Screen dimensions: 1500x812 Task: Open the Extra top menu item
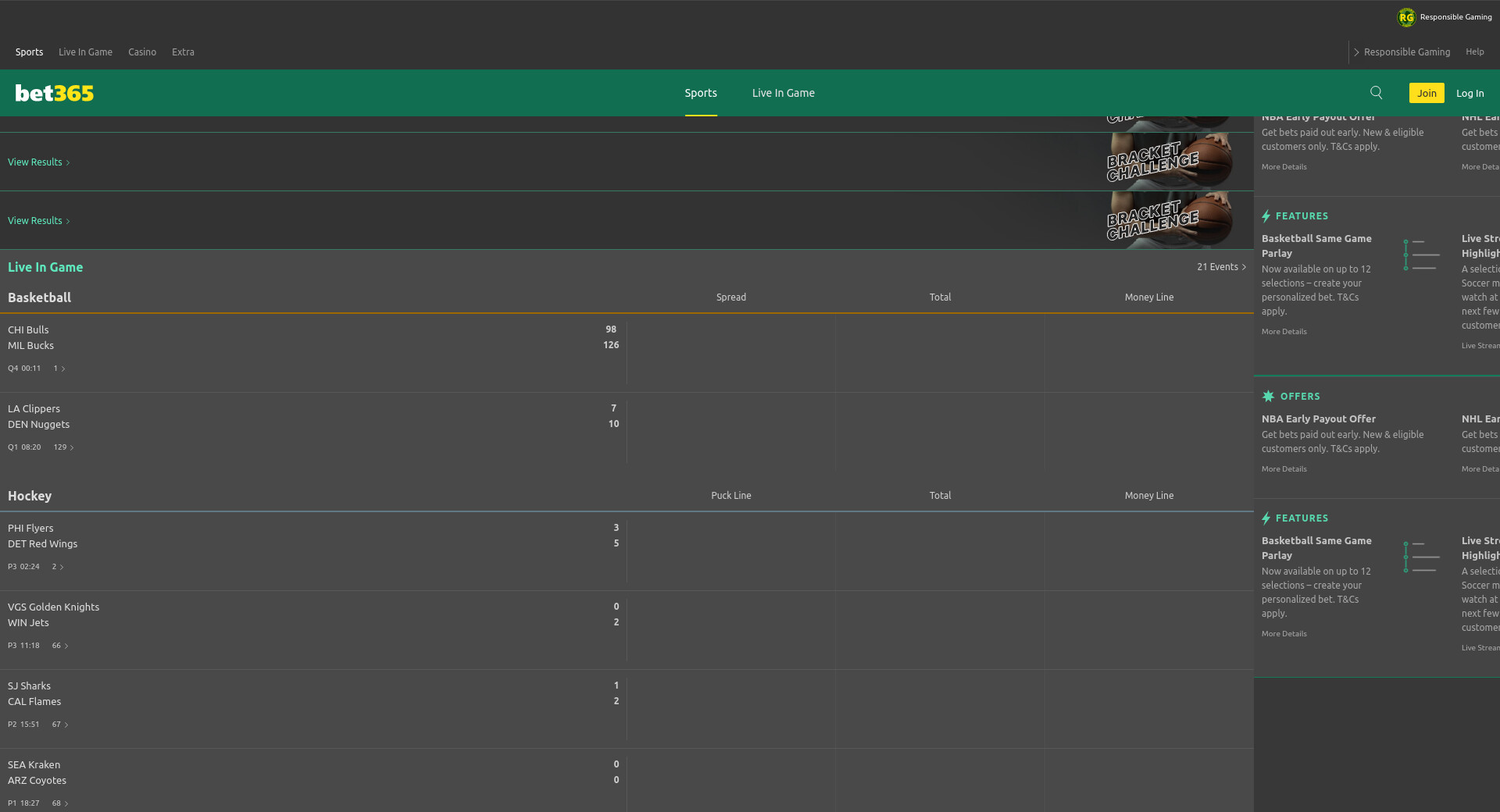click(183, 52)
